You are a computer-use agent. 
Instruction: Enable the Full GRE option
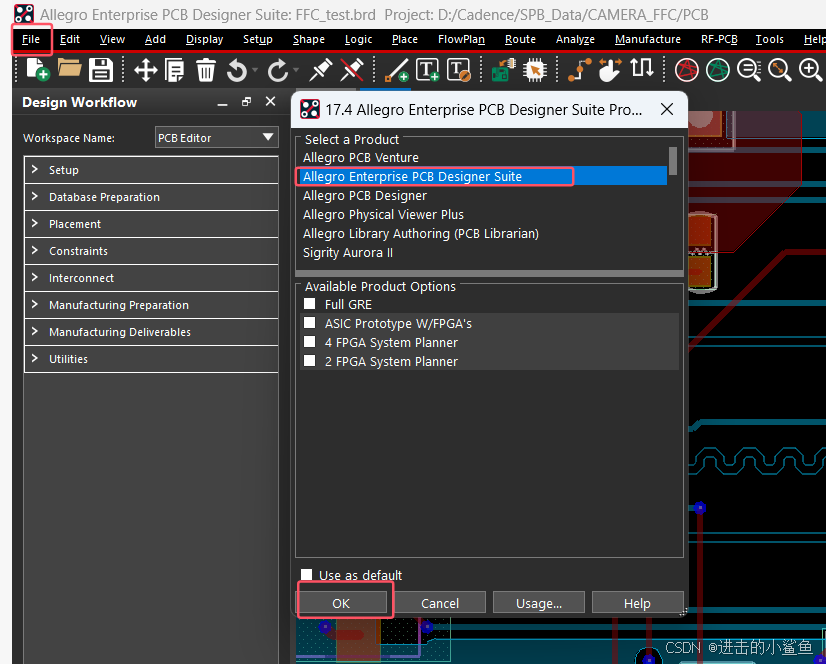pos(309,304)
